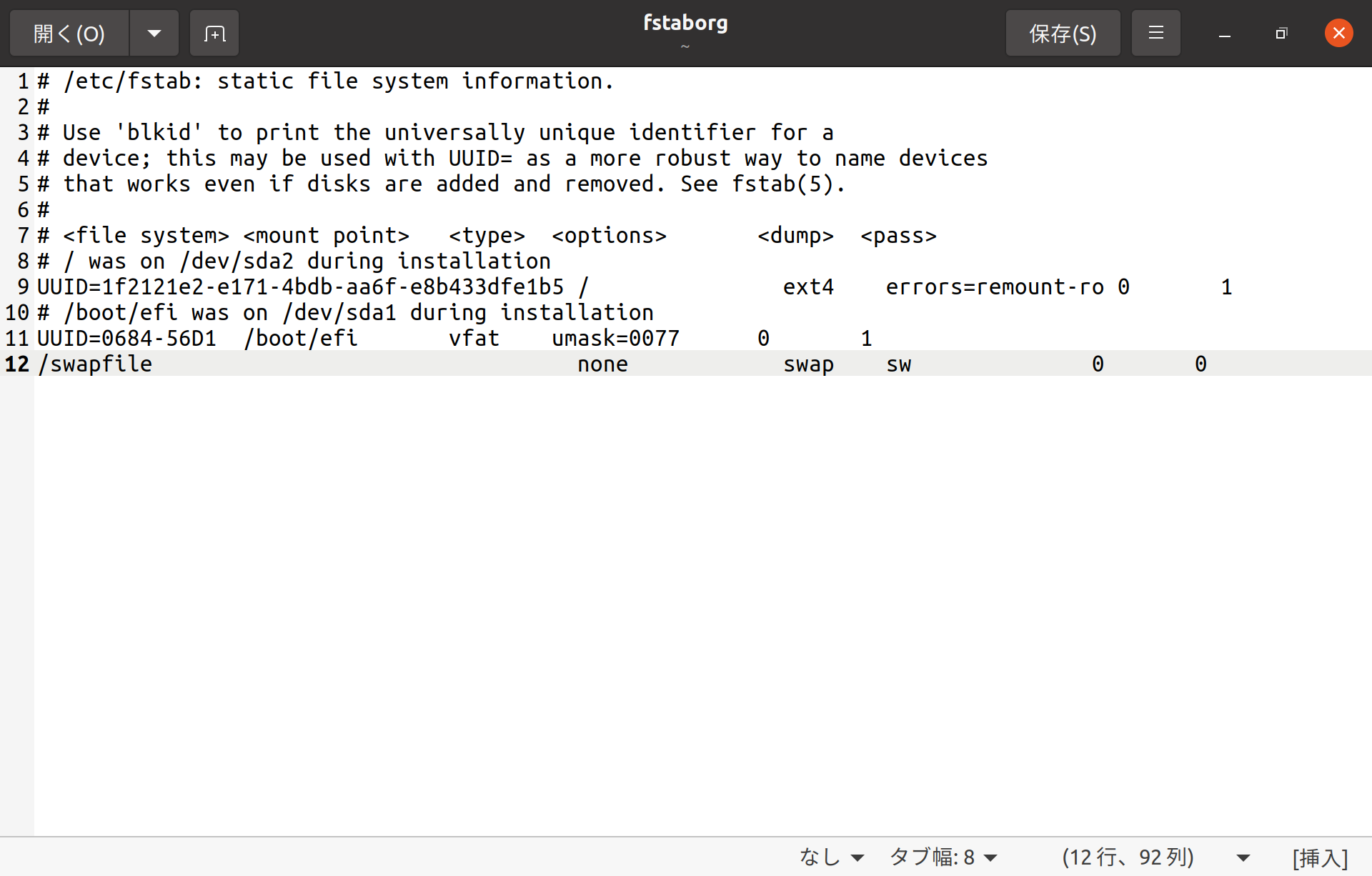Click the 'ext4' filesystem type

[808, 287]
